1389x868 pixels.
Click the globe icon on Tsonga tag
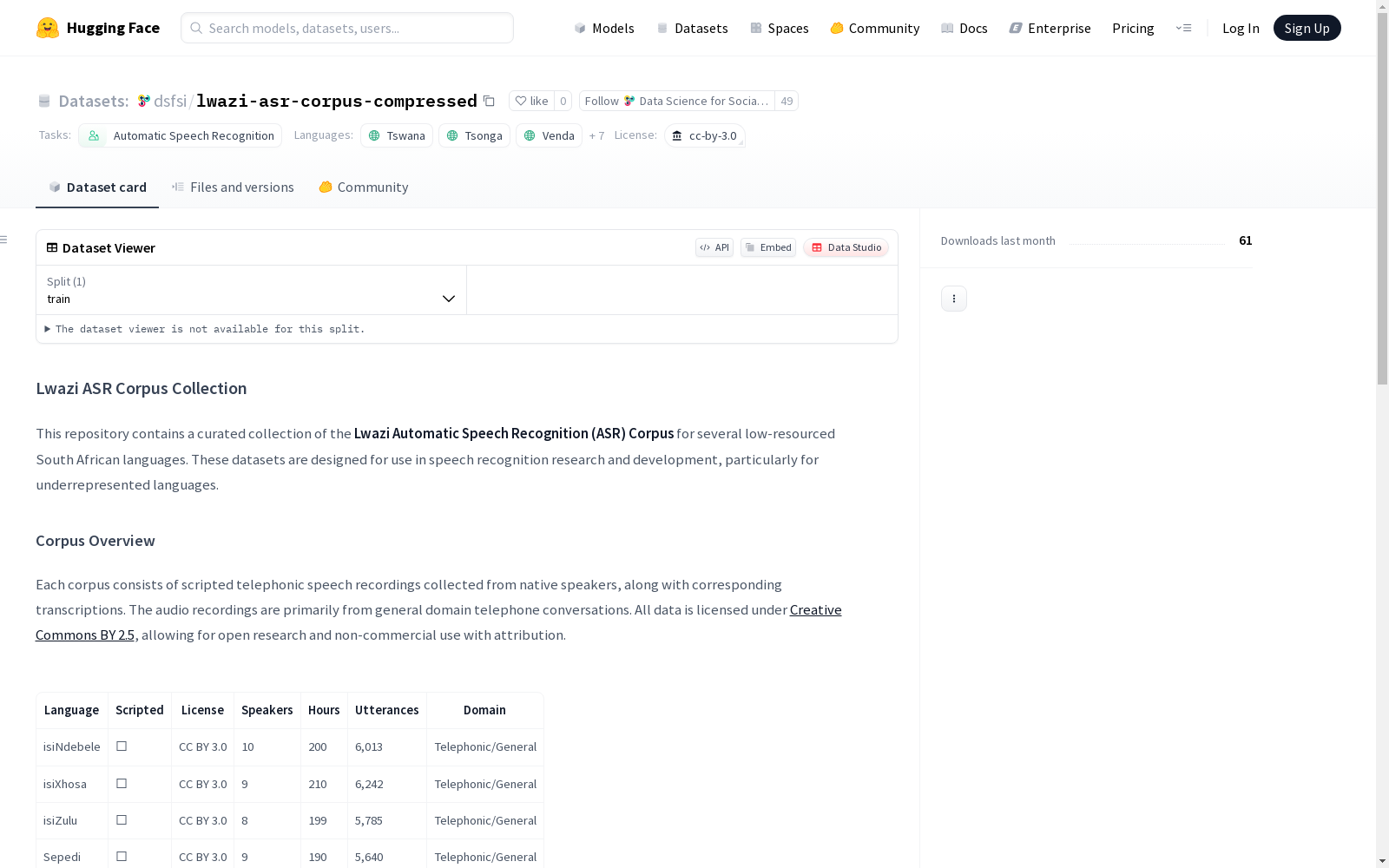pos(452,135)
